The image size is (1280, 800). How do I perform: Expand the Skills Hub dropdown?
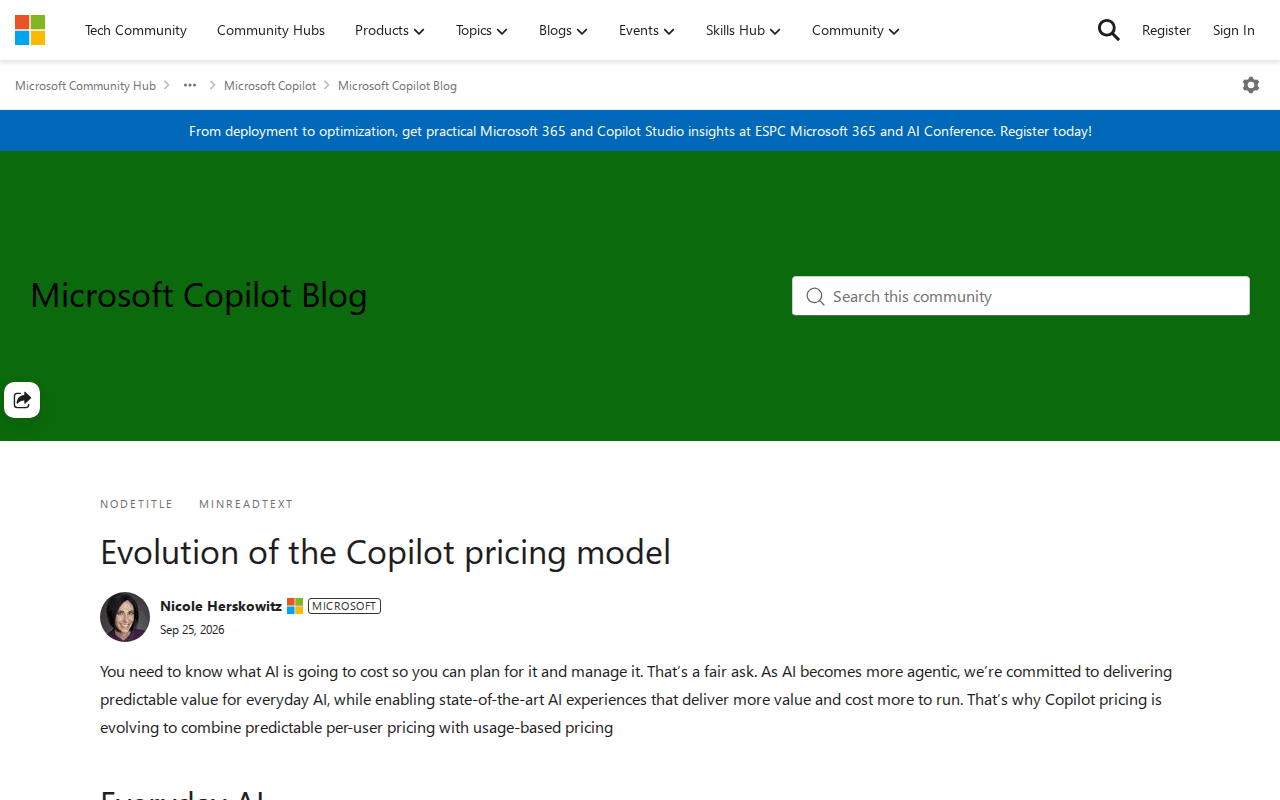[x=743, y=30]
